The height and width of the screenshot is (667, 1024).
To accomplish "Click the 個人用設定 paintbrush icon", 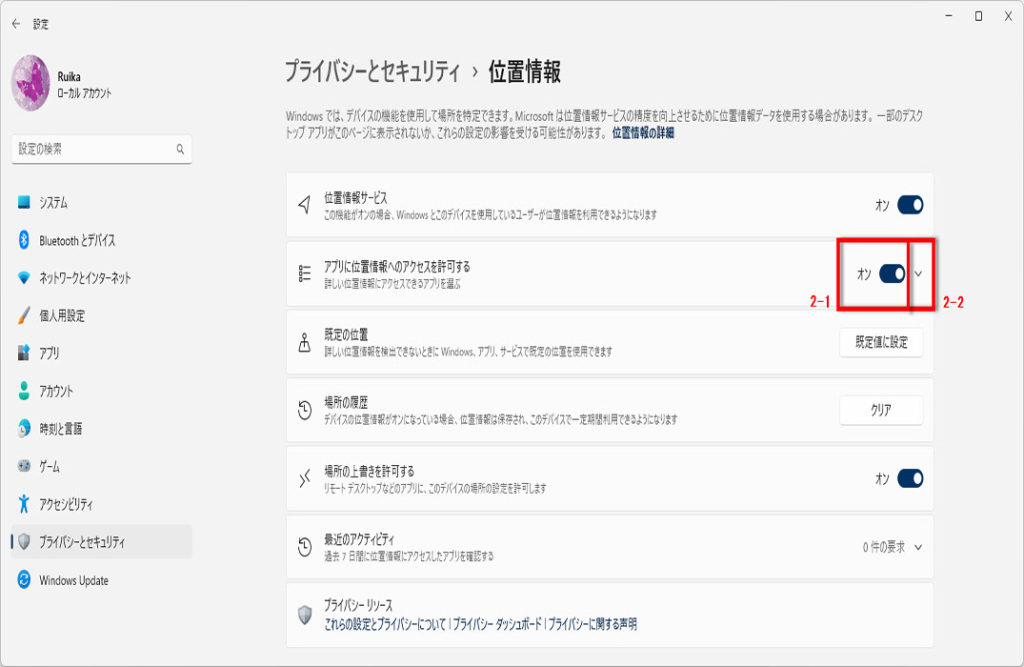I will pyautogui.click(x=24, y=316).
